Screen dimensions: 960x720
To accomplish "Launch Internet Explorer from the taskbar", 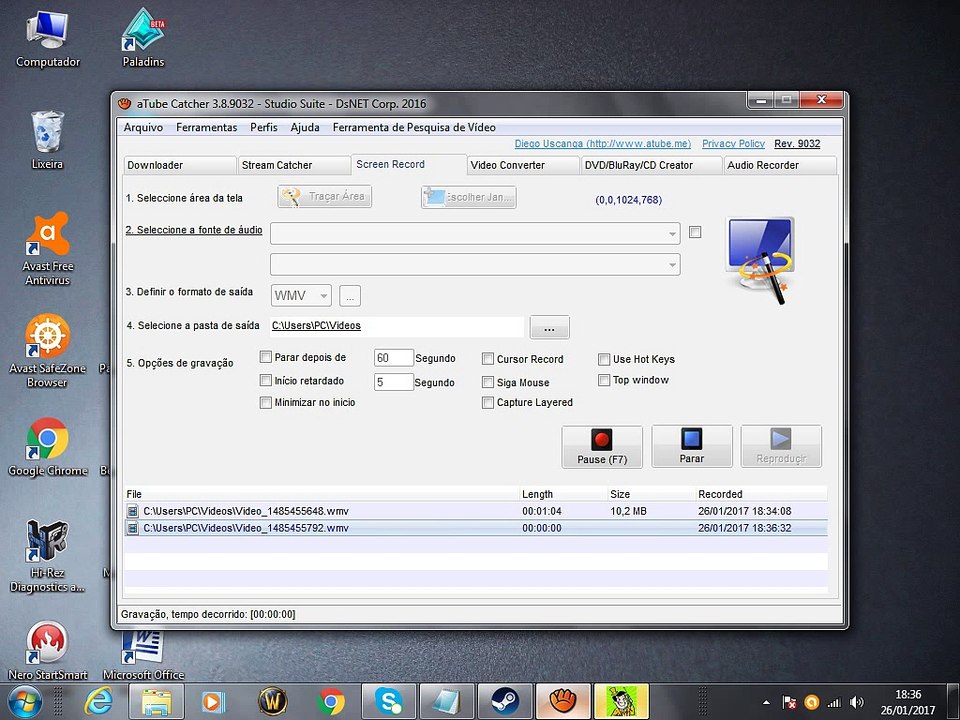I will (x=100, y=702).
